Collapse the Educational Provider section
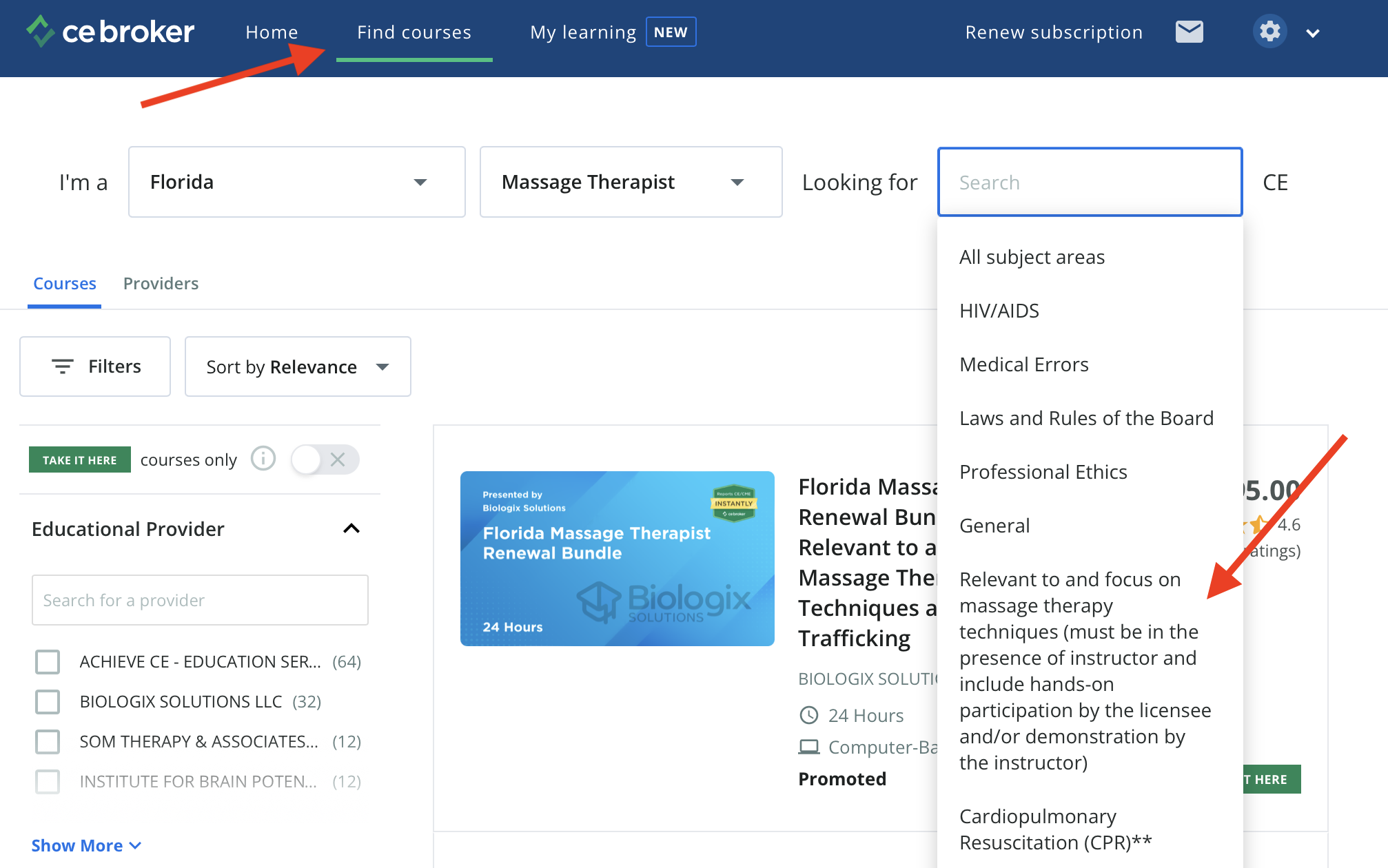The image size is (1388, 868). [x=351, y=528]
